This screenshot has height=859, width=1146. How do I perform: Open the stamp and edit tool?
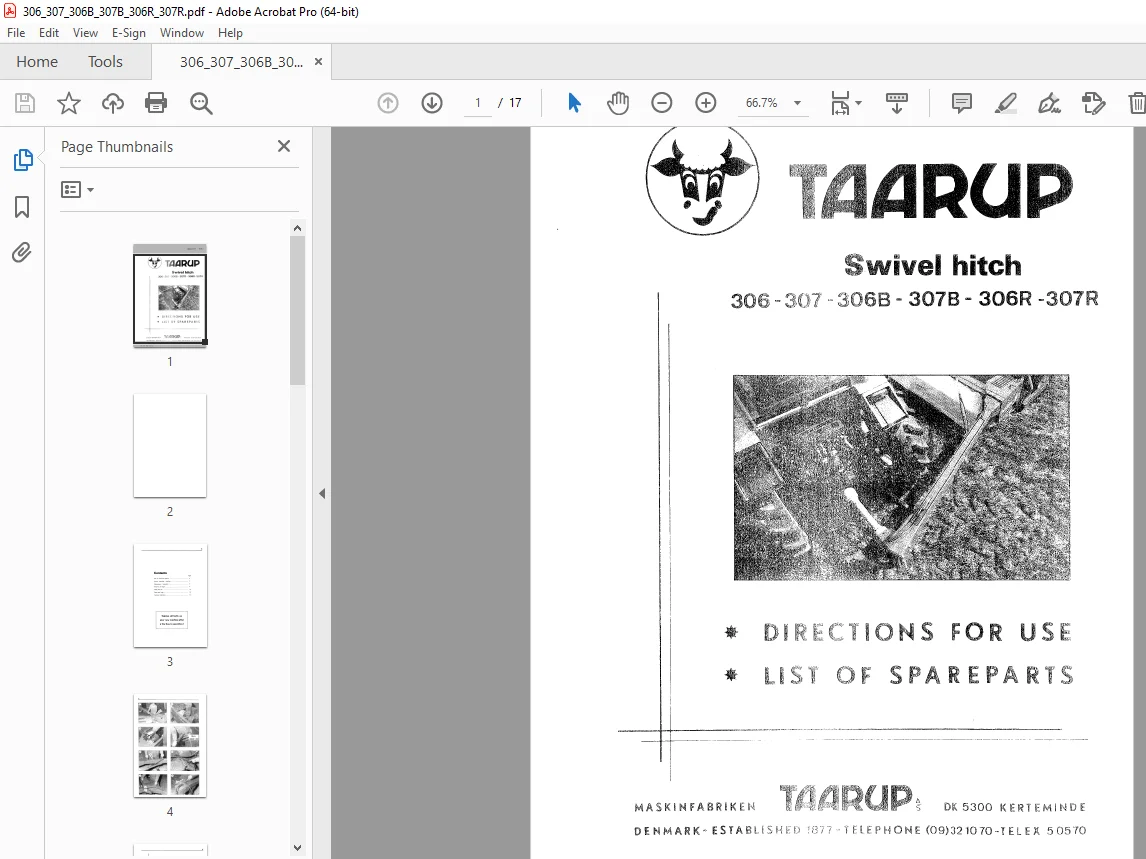(1093, 103)
